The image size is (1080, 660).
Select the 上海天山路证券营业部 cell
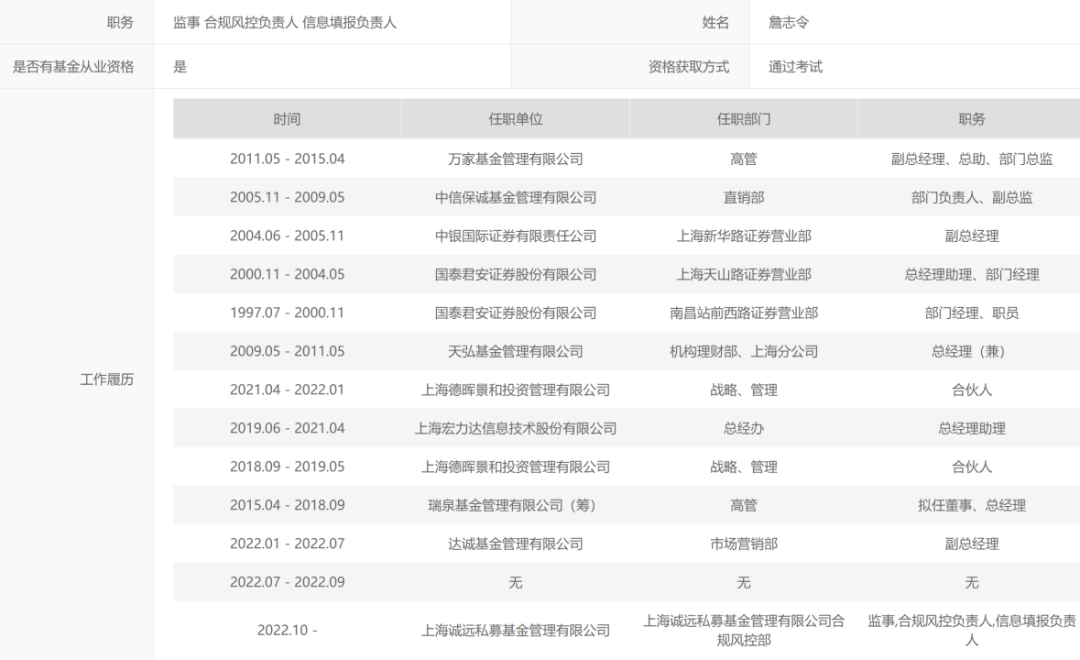pyautogui.click(x=744, y=274)
